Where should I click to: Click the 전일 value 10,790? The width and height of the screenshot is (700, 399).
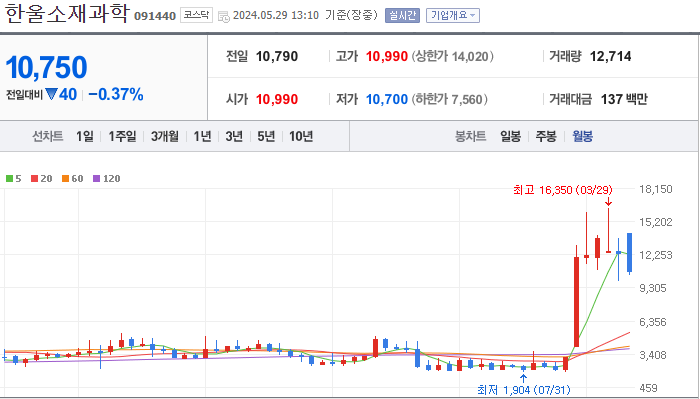coord(277,56)
